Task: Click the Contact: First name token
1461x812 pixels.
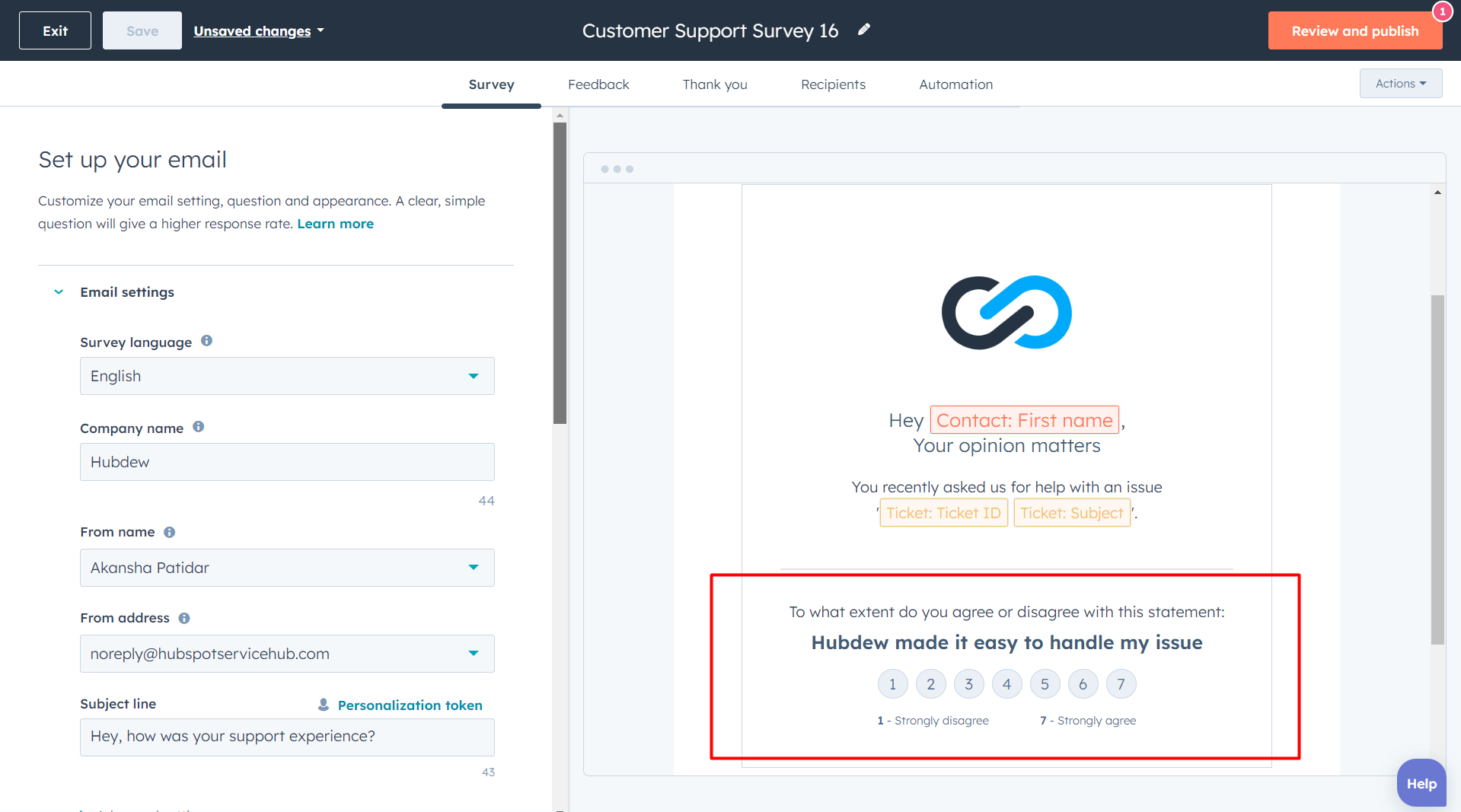Action: click(x=1024, y=420)
